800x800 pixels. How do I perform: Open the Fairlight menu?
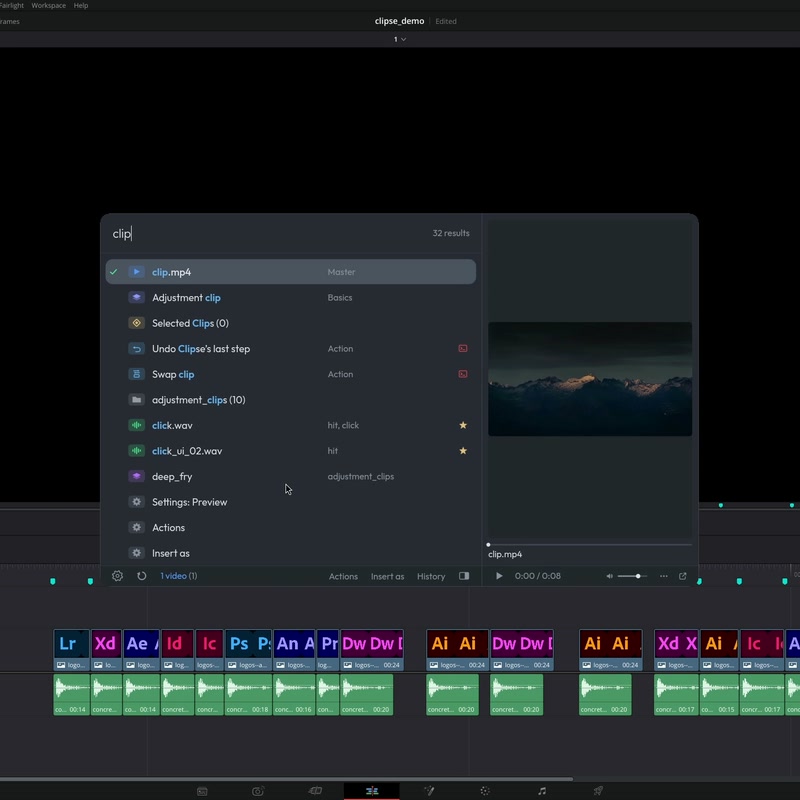pos(11,5)
